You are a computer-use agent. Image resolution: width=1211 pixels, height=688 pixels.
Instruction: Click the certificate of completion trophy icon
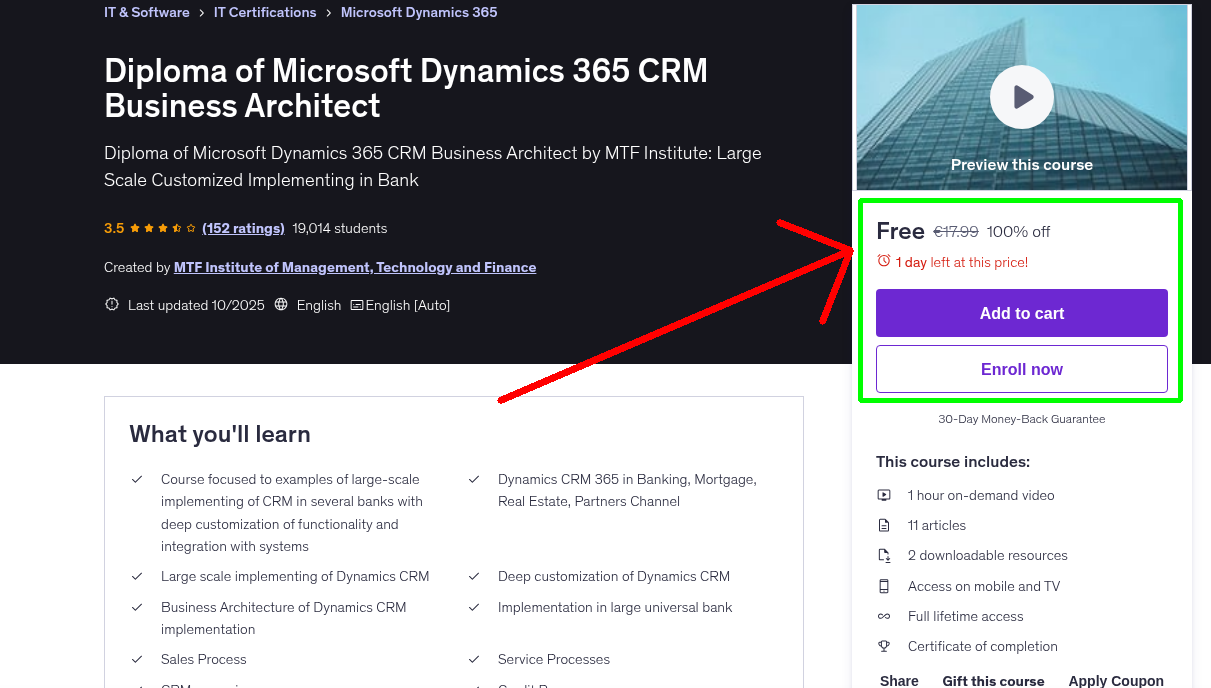coord(884,646)
